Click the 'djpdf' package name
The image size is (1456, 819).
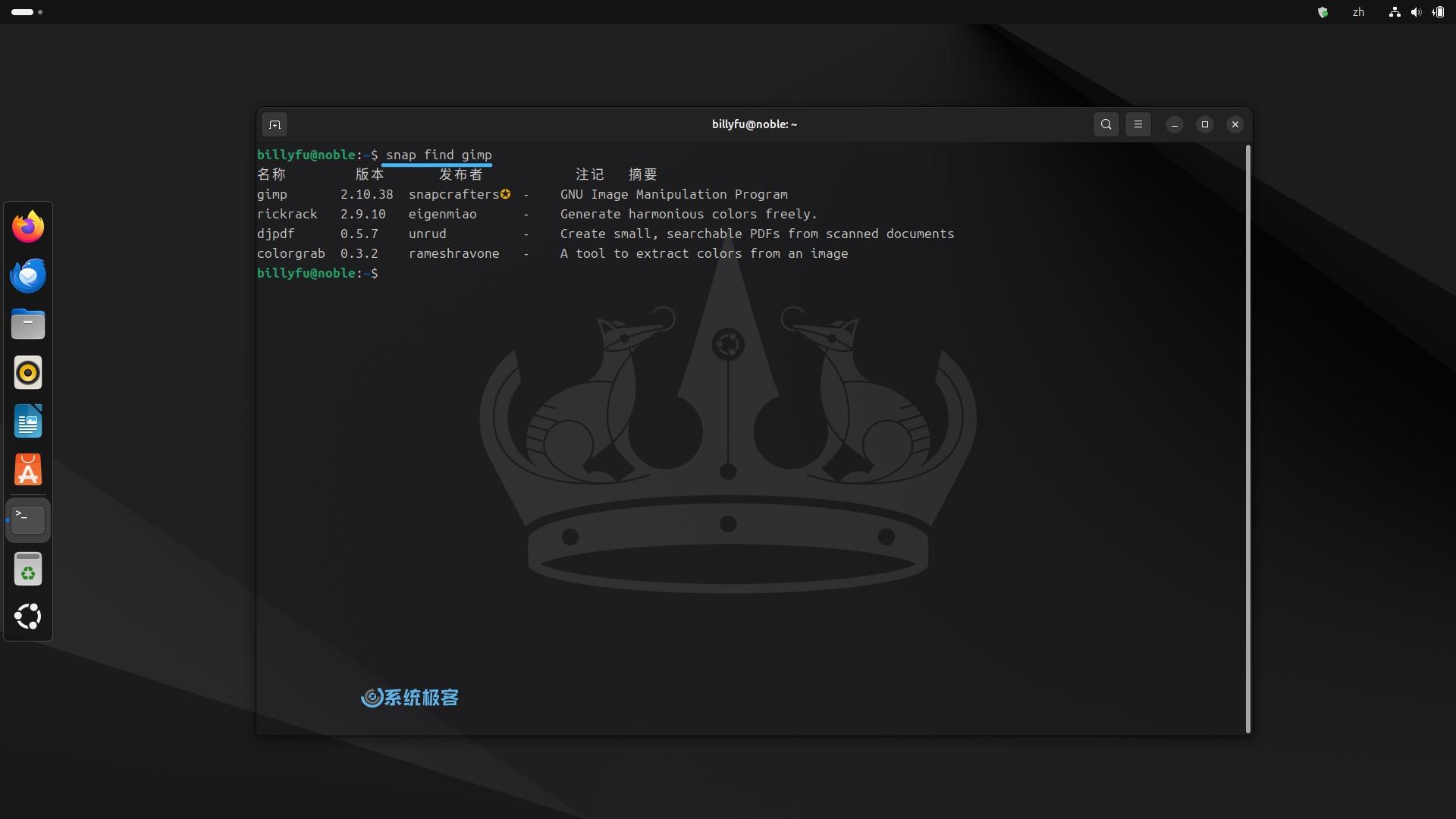tap(275, 234)
